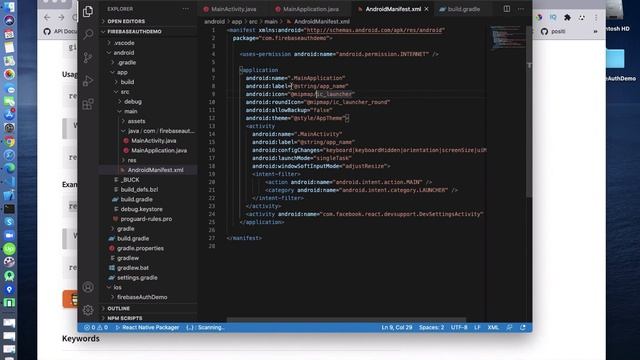Screen dimensions: 640x360
Task: Change line ending via LF status item
Action: point(477,327)
